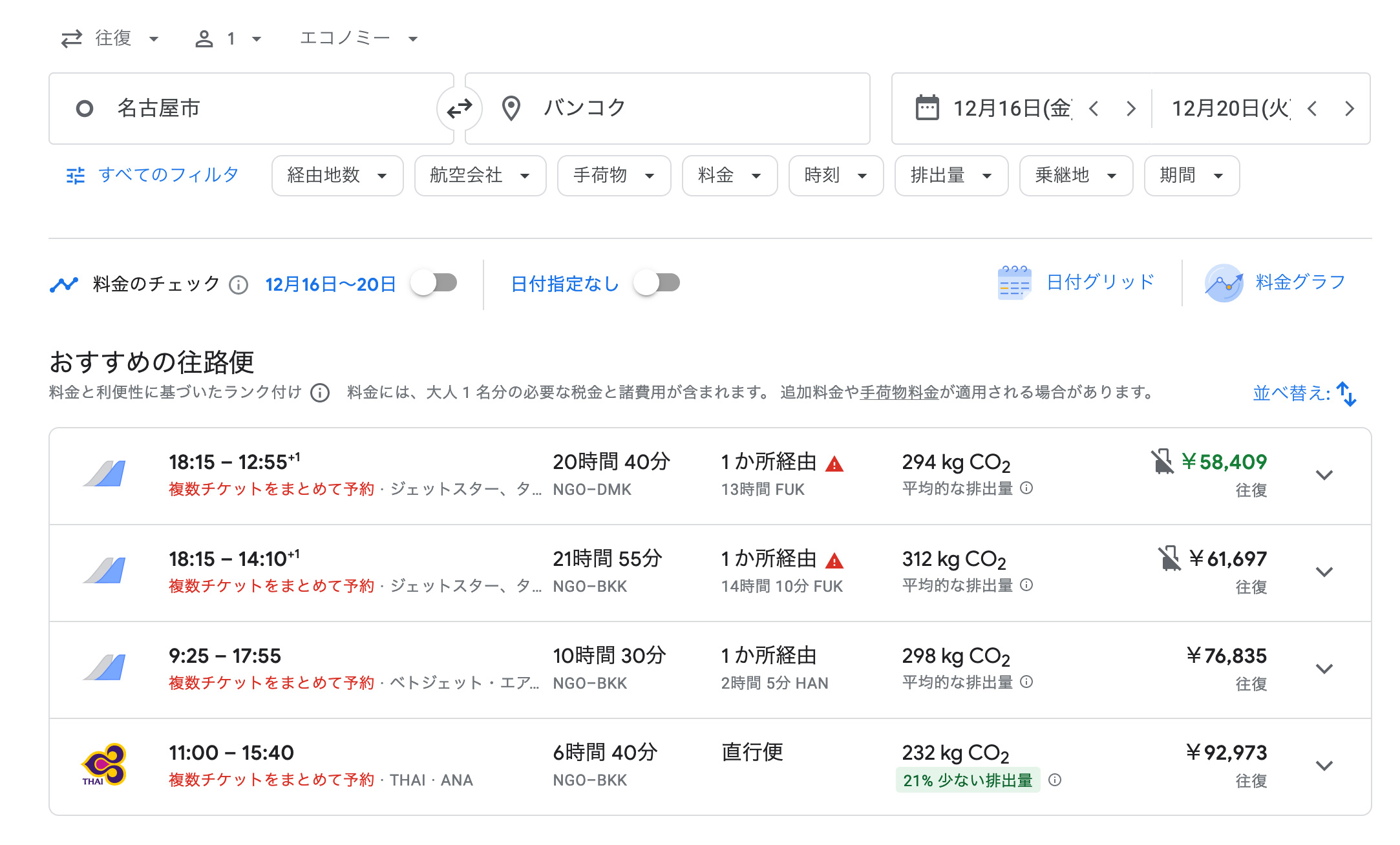Open the 航空会社 filter
This screenshot has width=1400, height=845.
tap(480, 176)
